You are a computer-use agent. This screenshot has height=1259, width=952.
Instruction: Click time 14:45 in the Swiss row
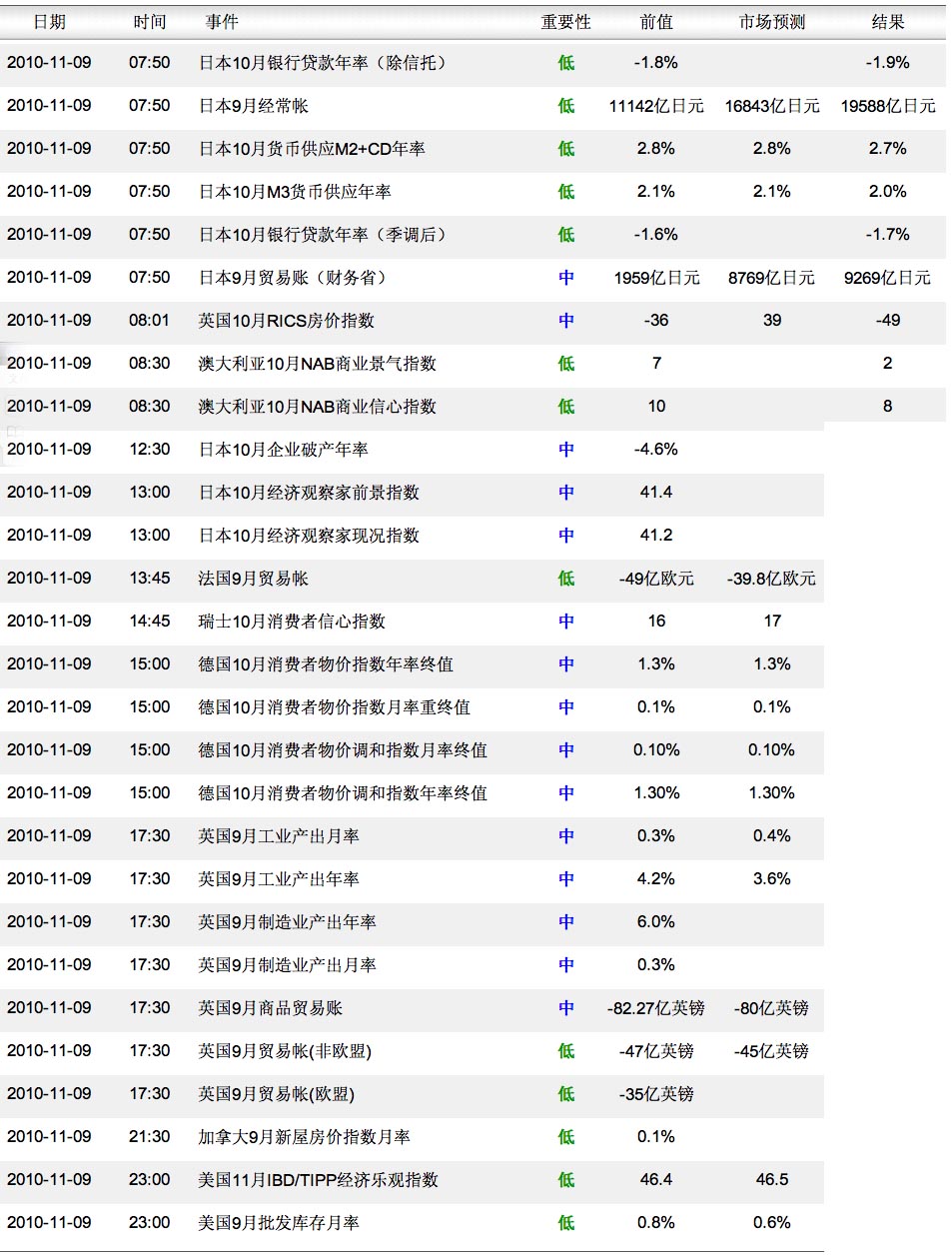[150, 622]
